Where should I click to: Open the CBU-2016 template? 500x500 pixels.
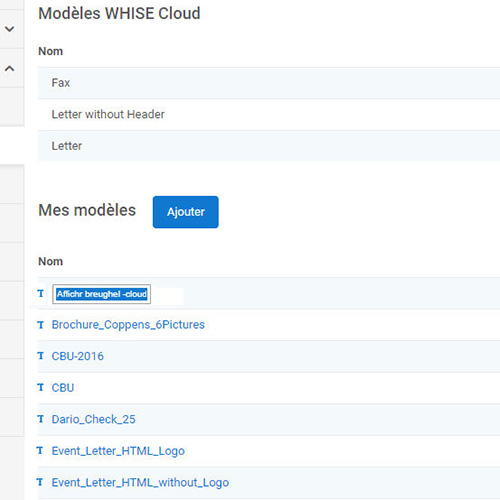coord(78,356)
